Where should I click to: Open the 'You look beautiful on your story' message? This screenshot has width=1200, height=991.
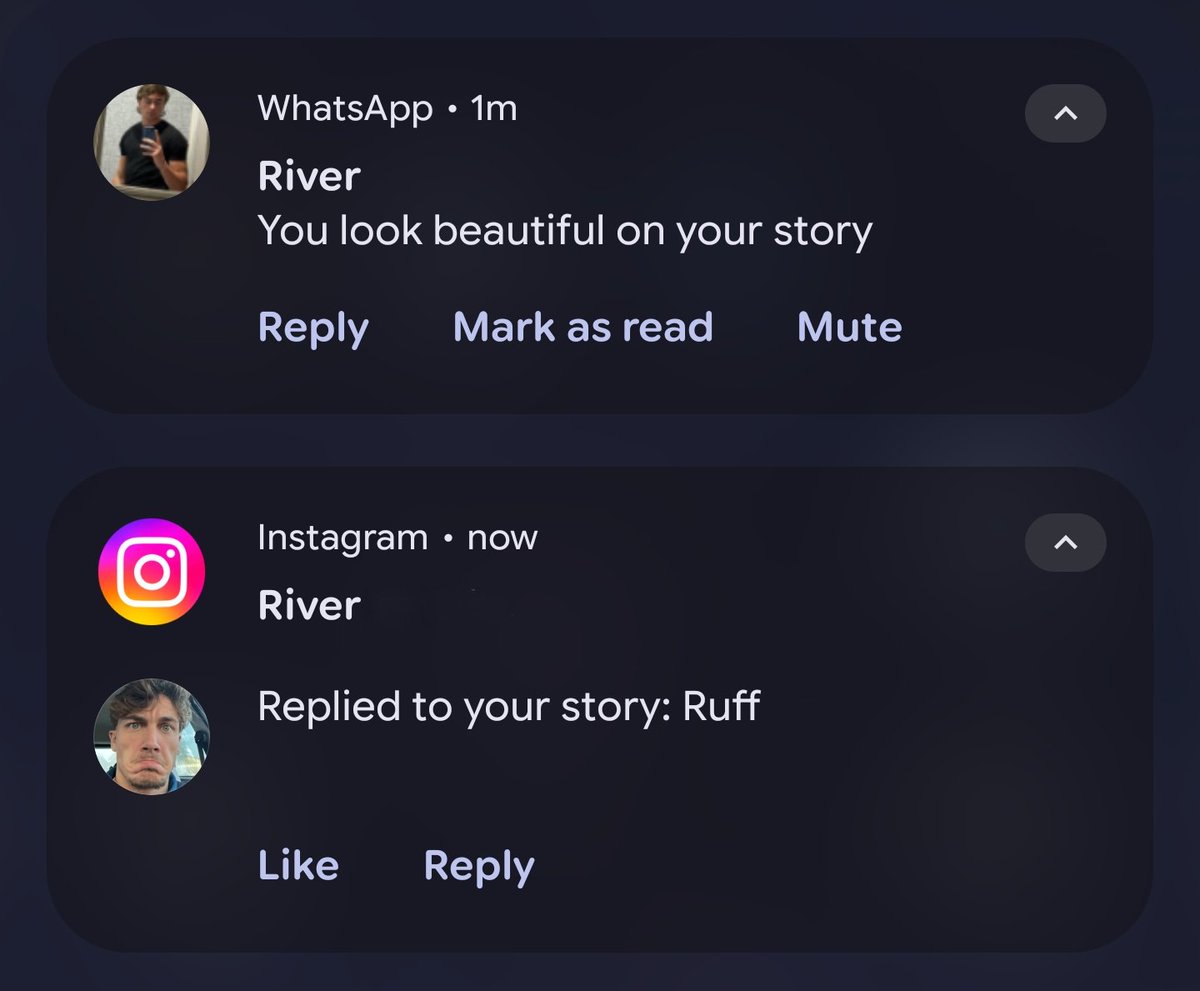point(565,231)
